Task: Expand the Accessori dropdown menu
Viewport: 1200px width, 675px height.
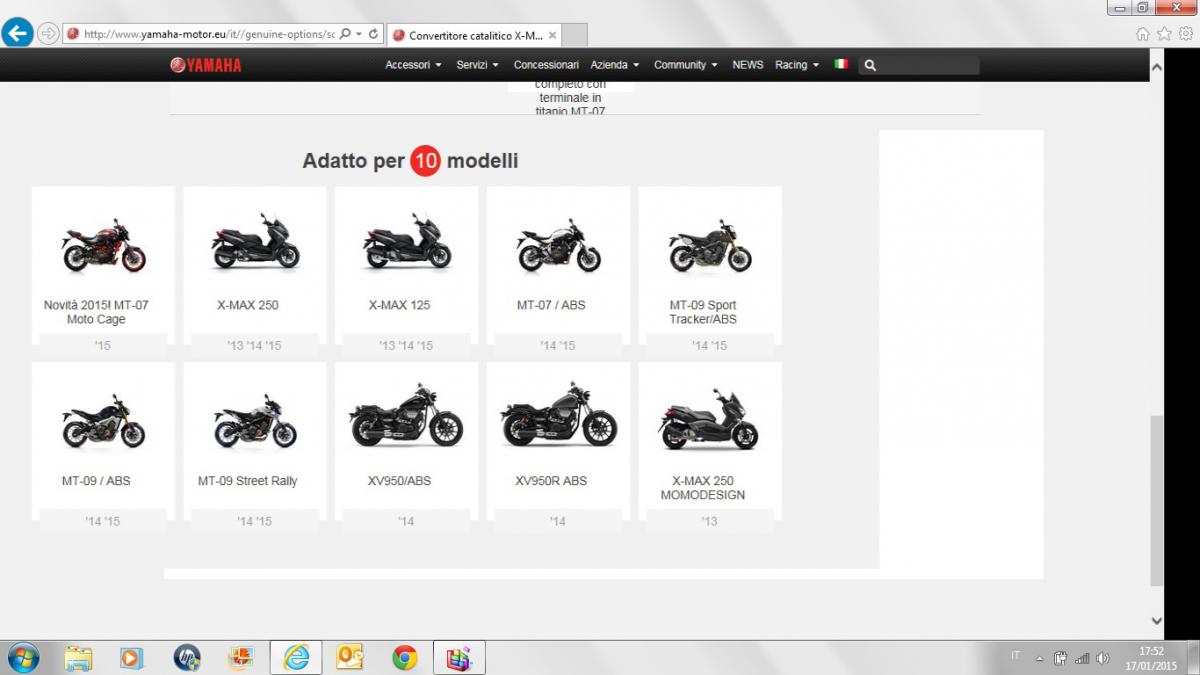Action: click(413, 65)
